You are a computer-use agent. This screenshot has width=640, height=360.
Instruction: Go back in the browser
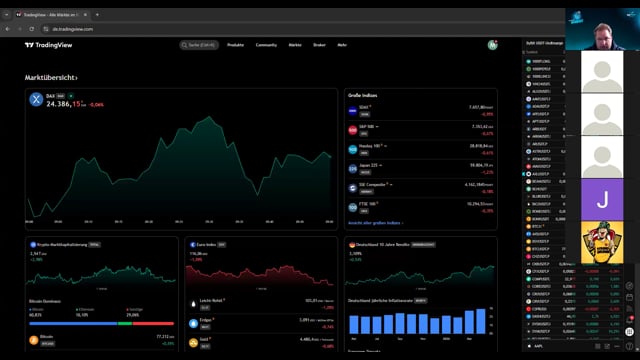7,29
